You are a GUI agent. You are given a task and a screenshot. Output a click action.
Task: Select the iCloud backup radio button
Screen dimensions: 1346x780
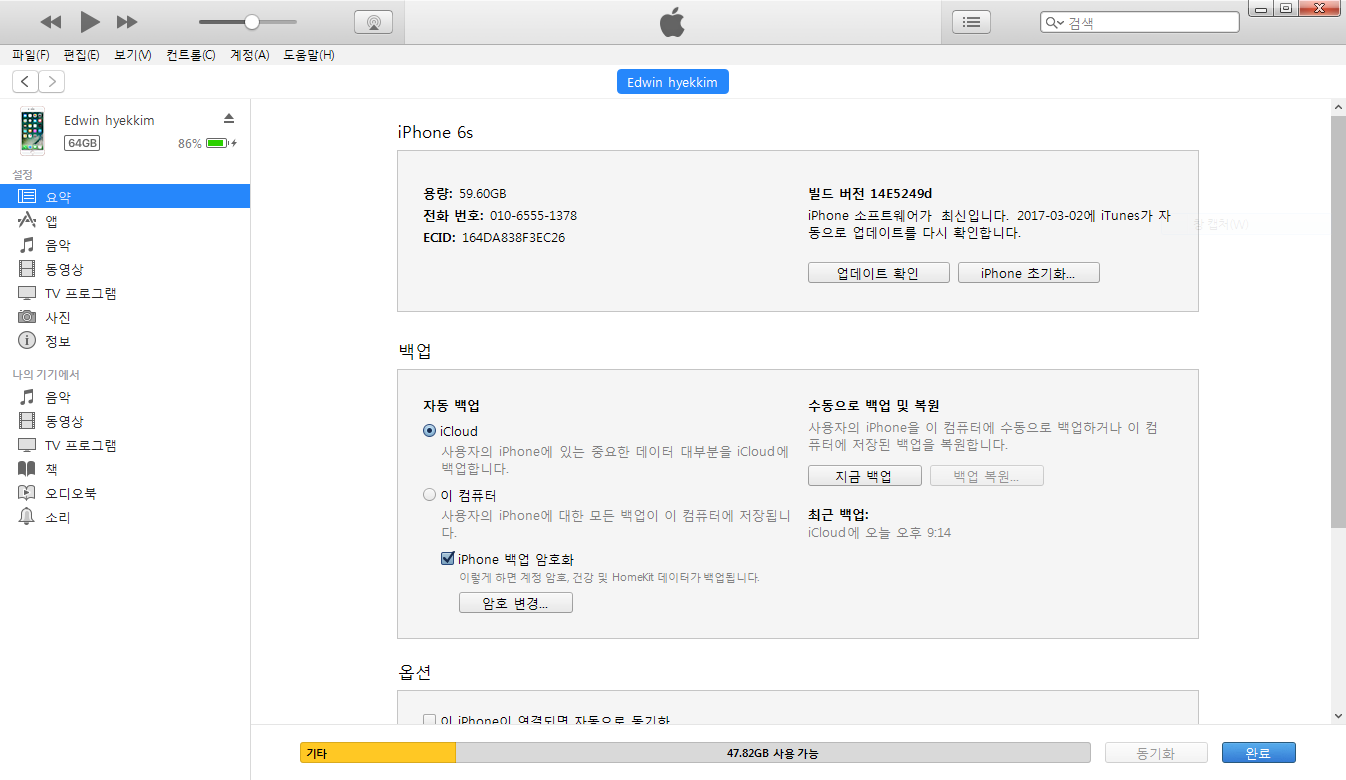[430, 431]
